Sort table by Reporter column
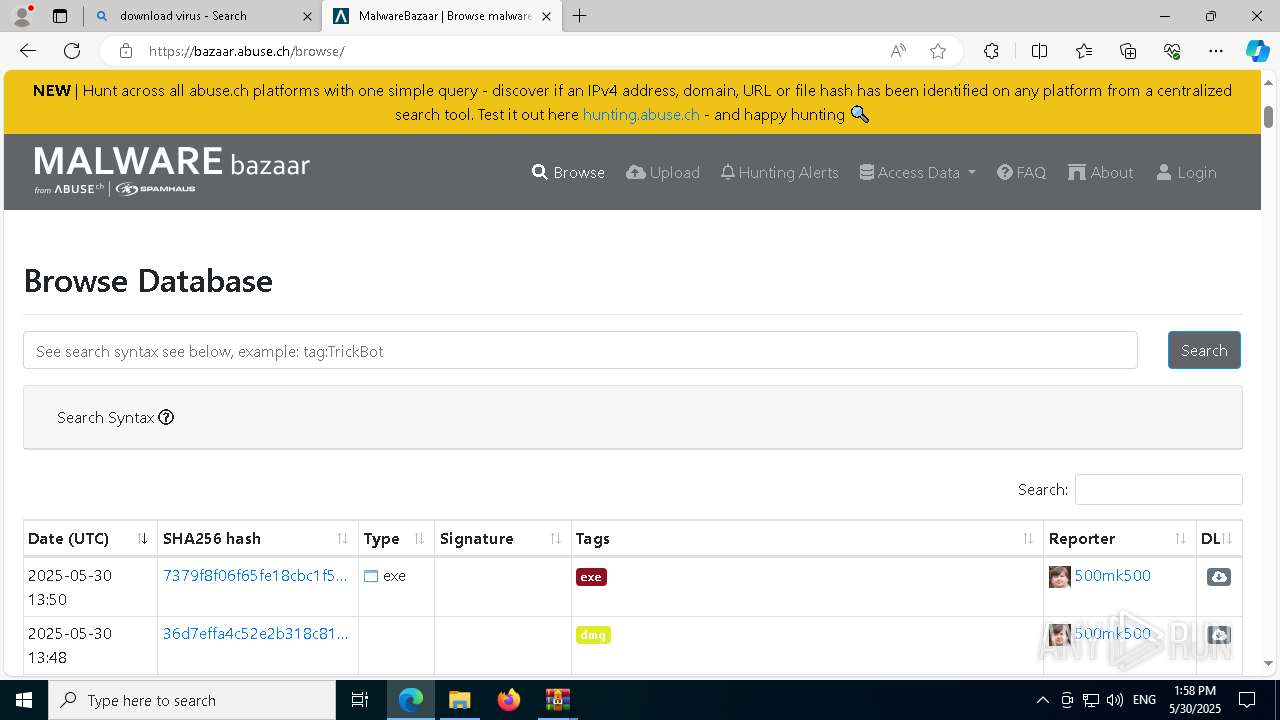The width and height of the screenshot is (1280, 720). [1120, 538]
